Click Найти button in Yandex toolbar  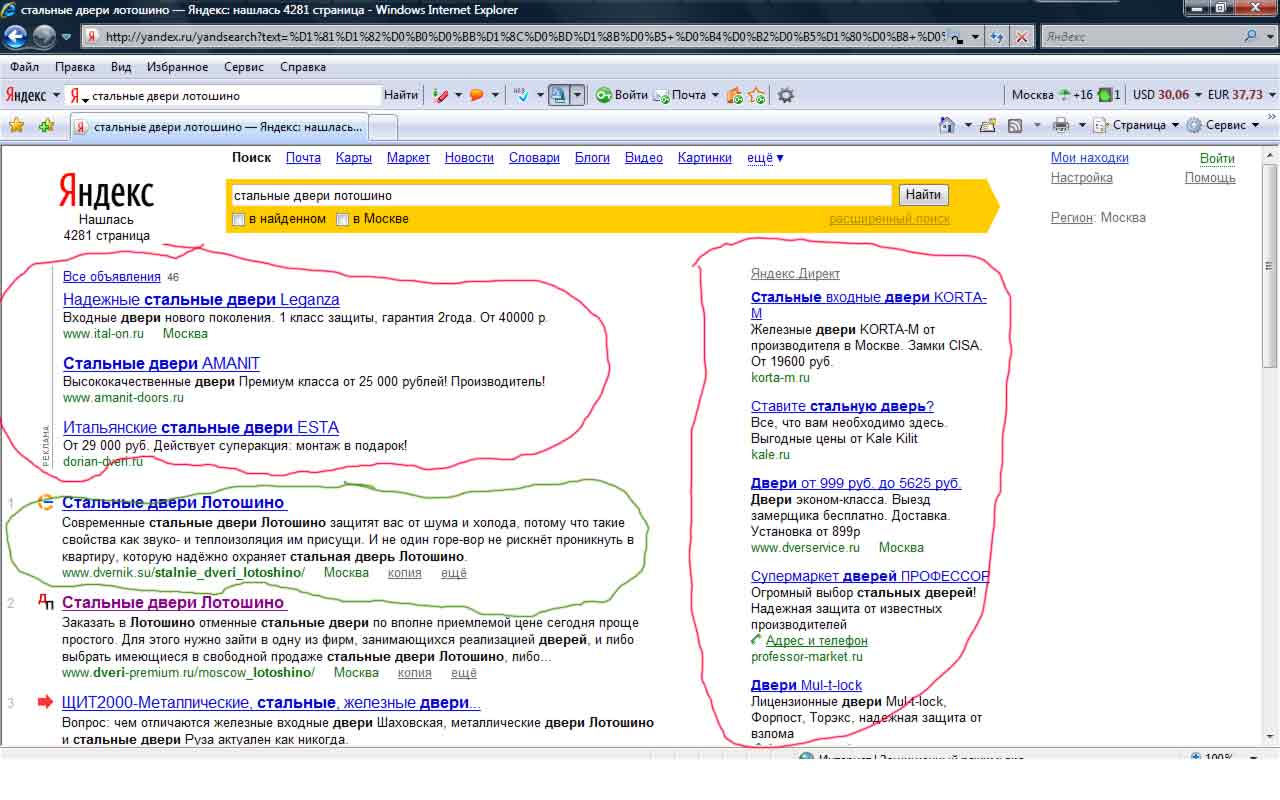point(400,95)
